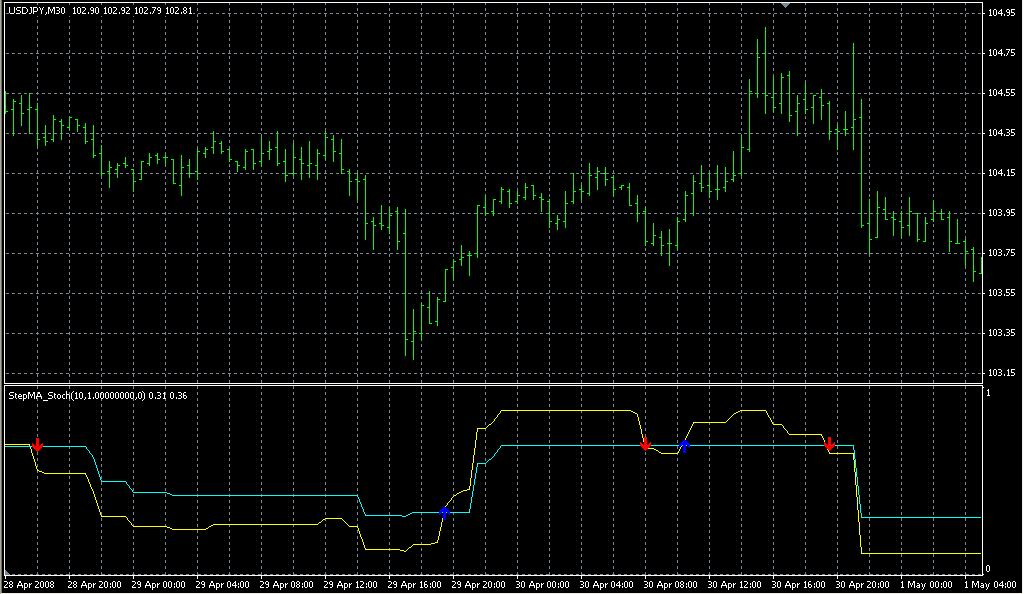Click the rightmost red down arrow signal
Screen dimensions: 1024x594
point(830,444)
